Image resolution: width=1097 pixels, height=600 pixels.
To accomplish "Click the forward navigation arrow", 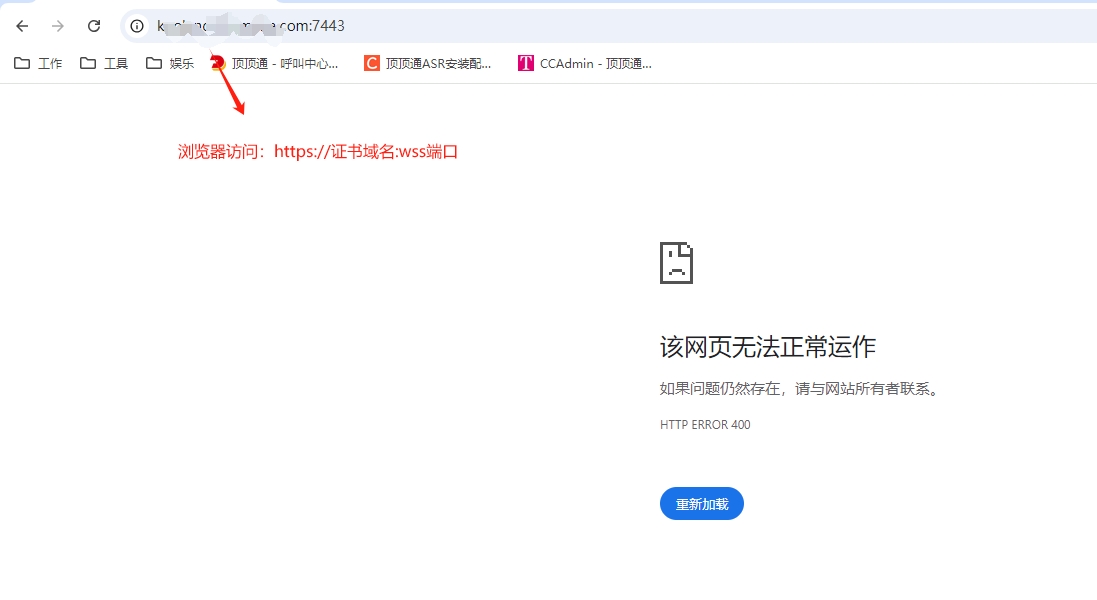I will tap(58, 26).
